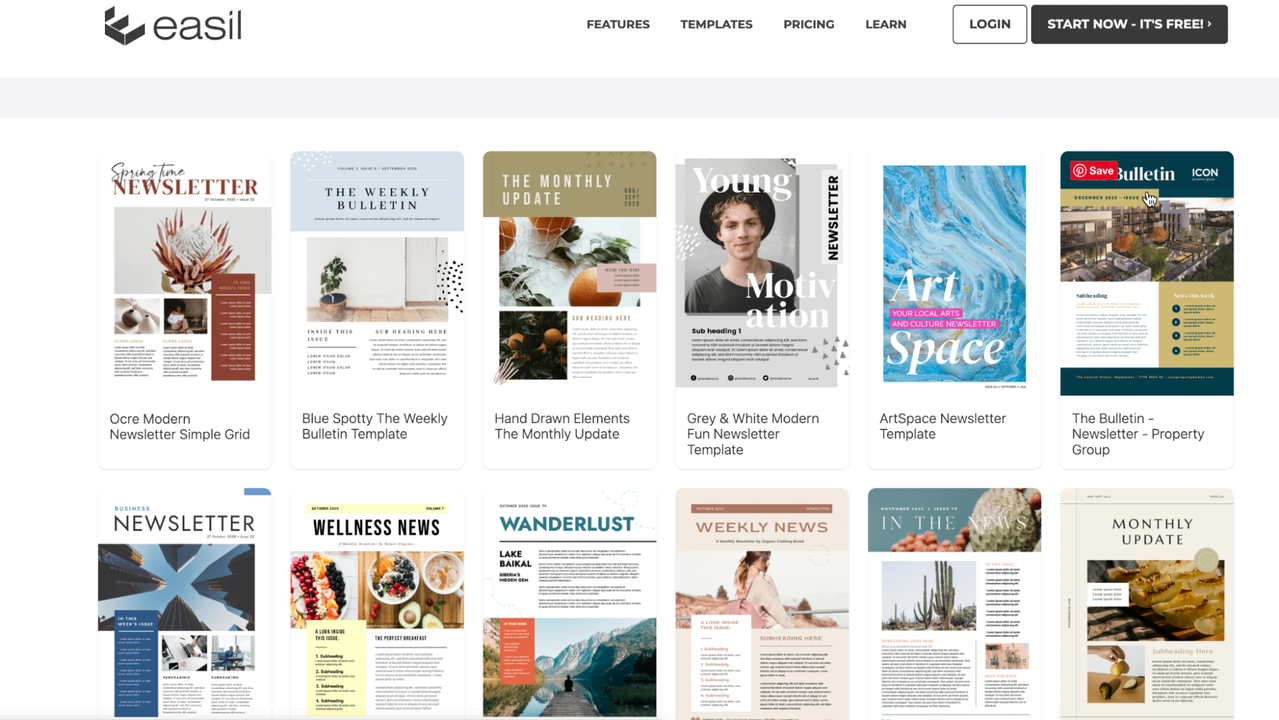
Task: Click The Bulletin Property Group newsletter thumbnail
Action: pyautogui.click(x=1146, y=280)
